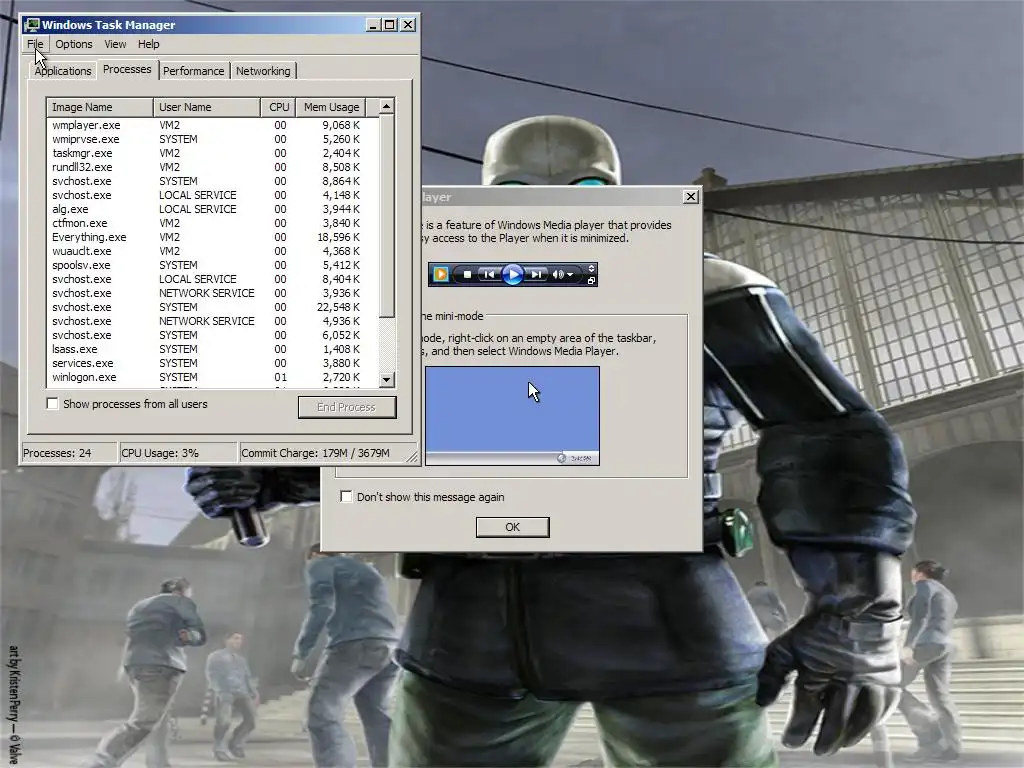Click the process list scroll down arrow
This screenshot has width=1024, height=768.
[x=387, y=379]
